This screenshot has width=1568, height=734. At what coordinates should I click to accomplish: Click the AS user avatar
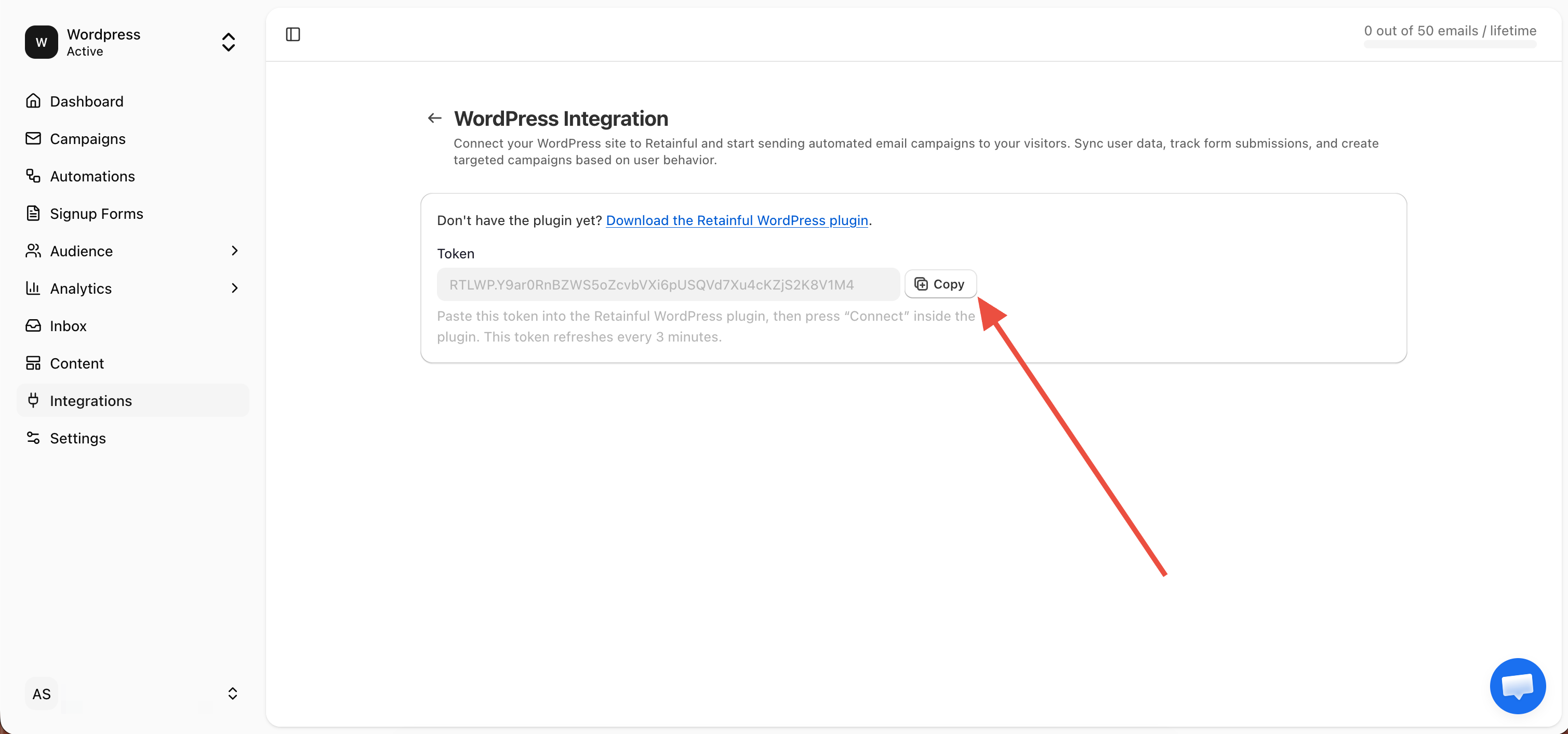42,693
